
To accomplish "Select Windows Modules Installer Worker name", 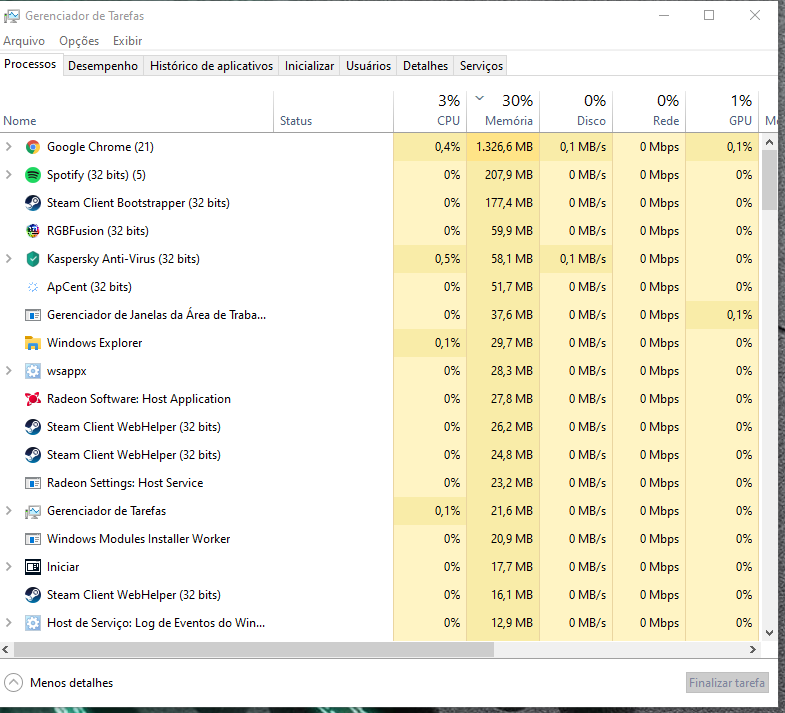I will coord(139,539).
